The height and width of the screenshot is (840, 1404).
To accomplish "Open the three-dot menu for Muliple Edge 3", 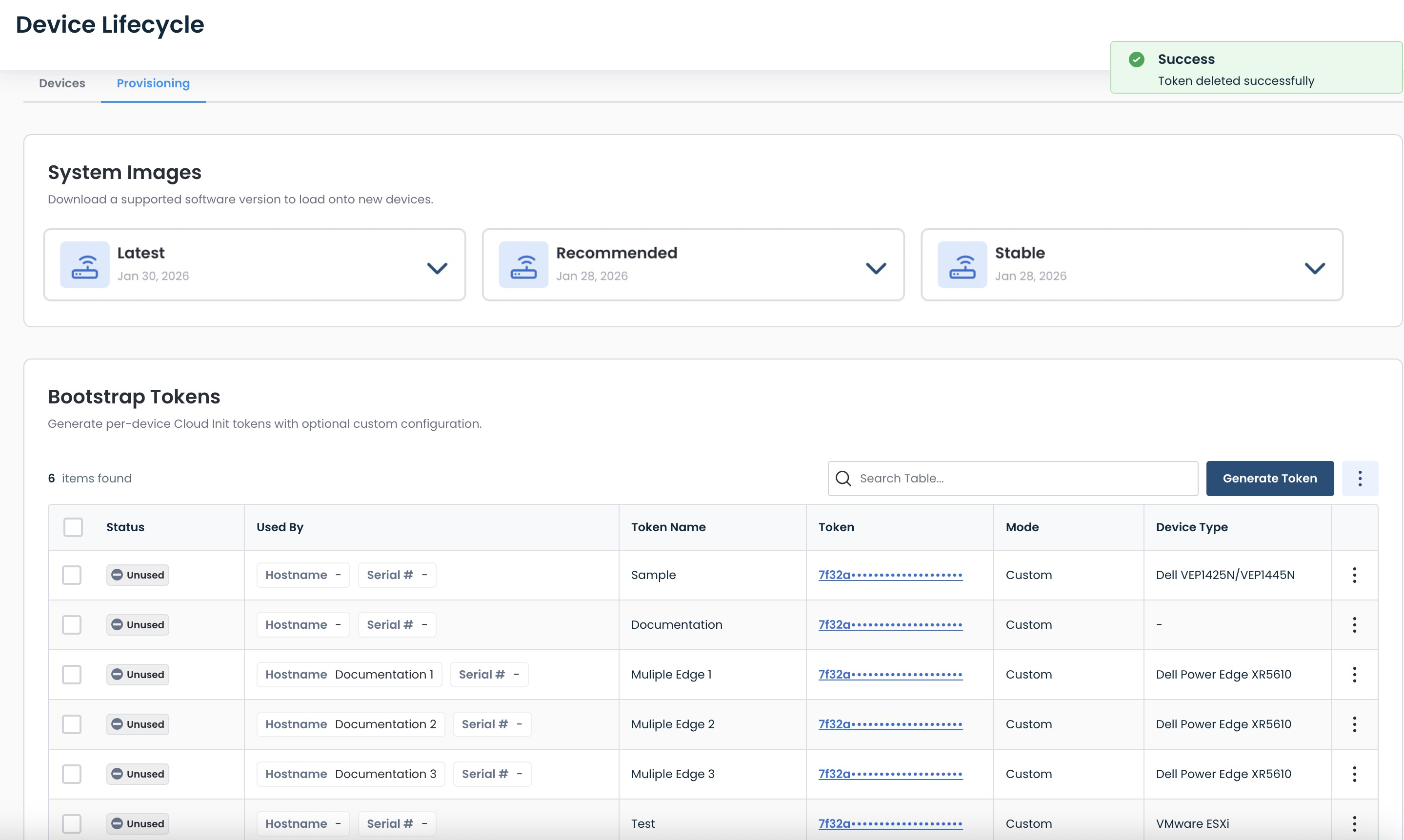I will point(1354,774).
